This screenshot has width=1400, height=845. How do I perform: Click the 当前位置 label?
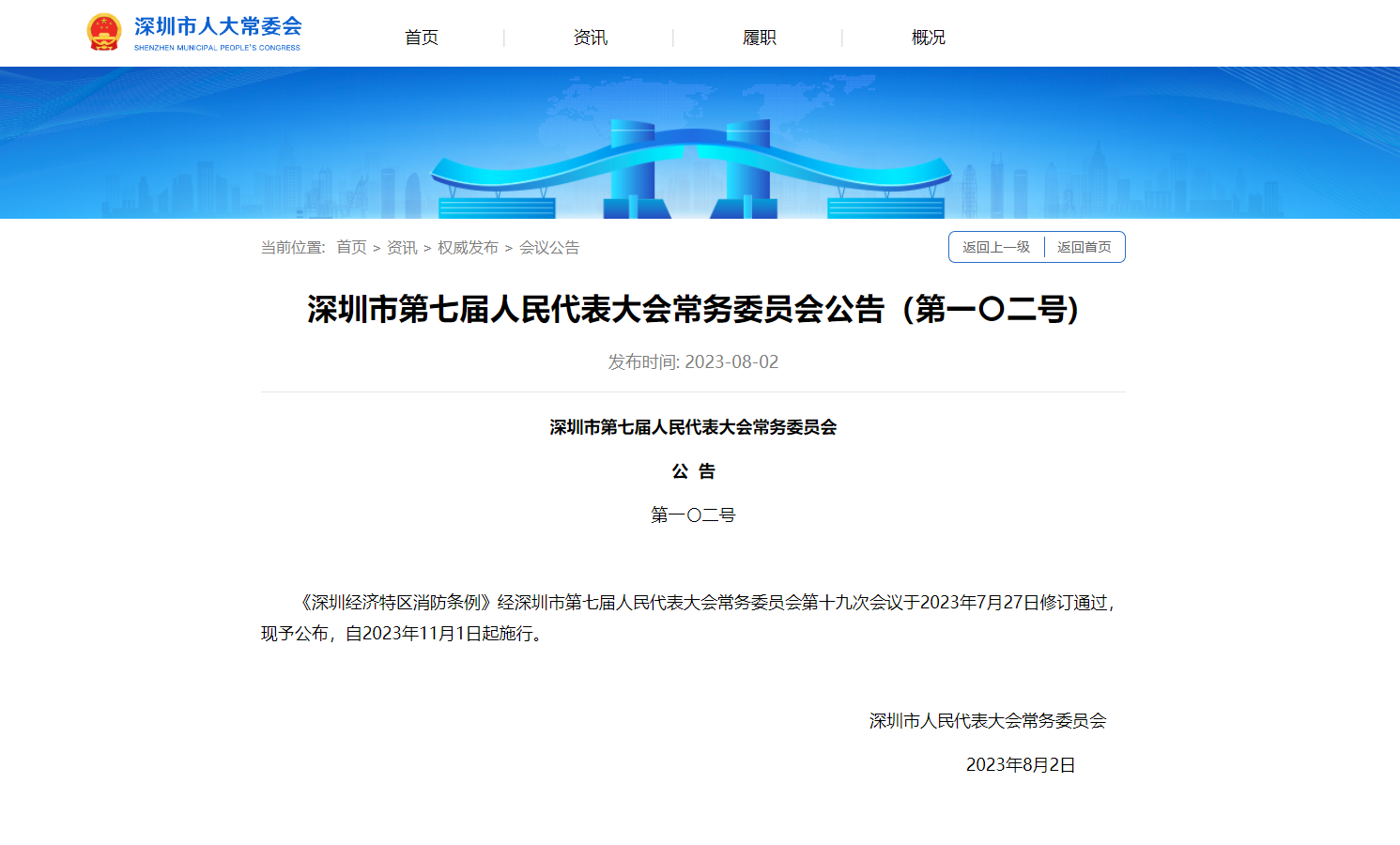click(293, 247)
